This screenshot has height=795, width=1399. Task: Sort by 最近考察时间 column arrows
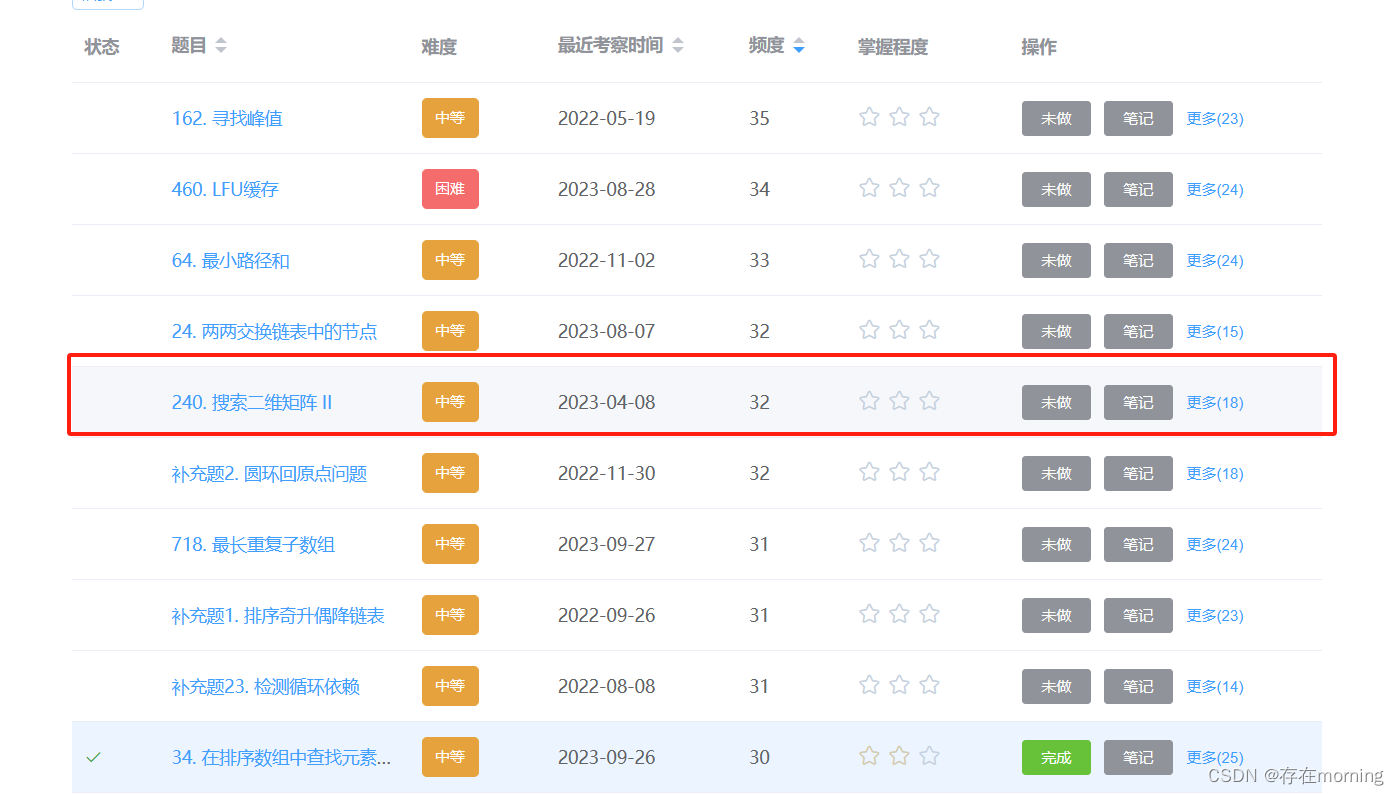677,46
